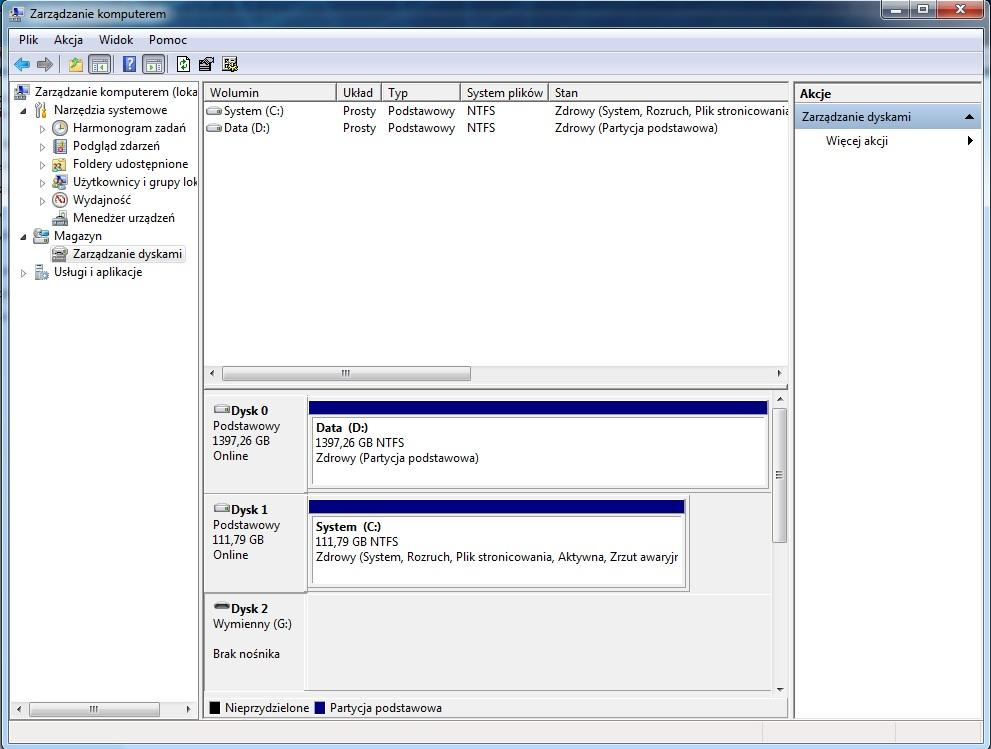Image resolution: width=991 pixels, height=749 pixels.
Task: Click the volume list horizontal scrollbar thumb
Action: [346, 374]
